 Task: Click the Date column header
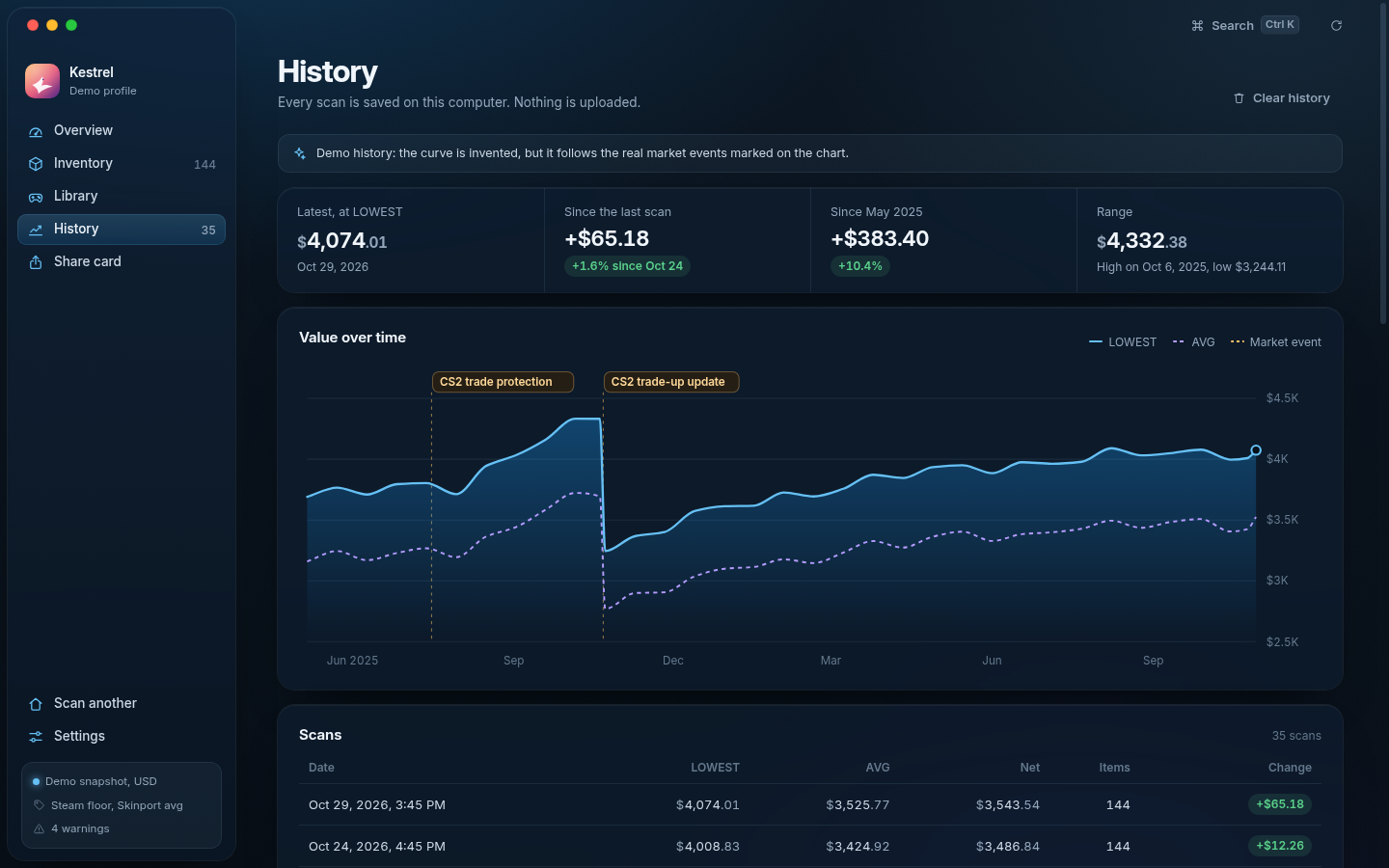coord(321,768)
